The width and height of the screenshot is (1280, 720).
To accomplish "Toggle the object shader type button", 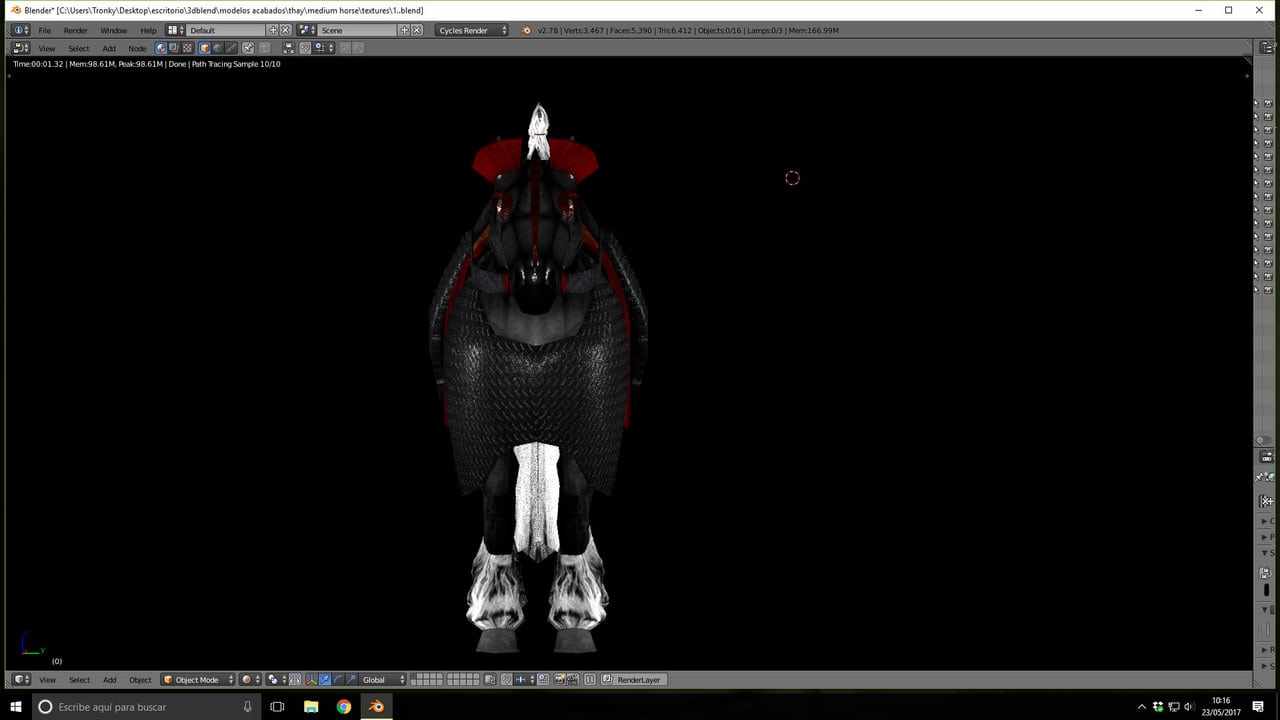I will 205,48.
